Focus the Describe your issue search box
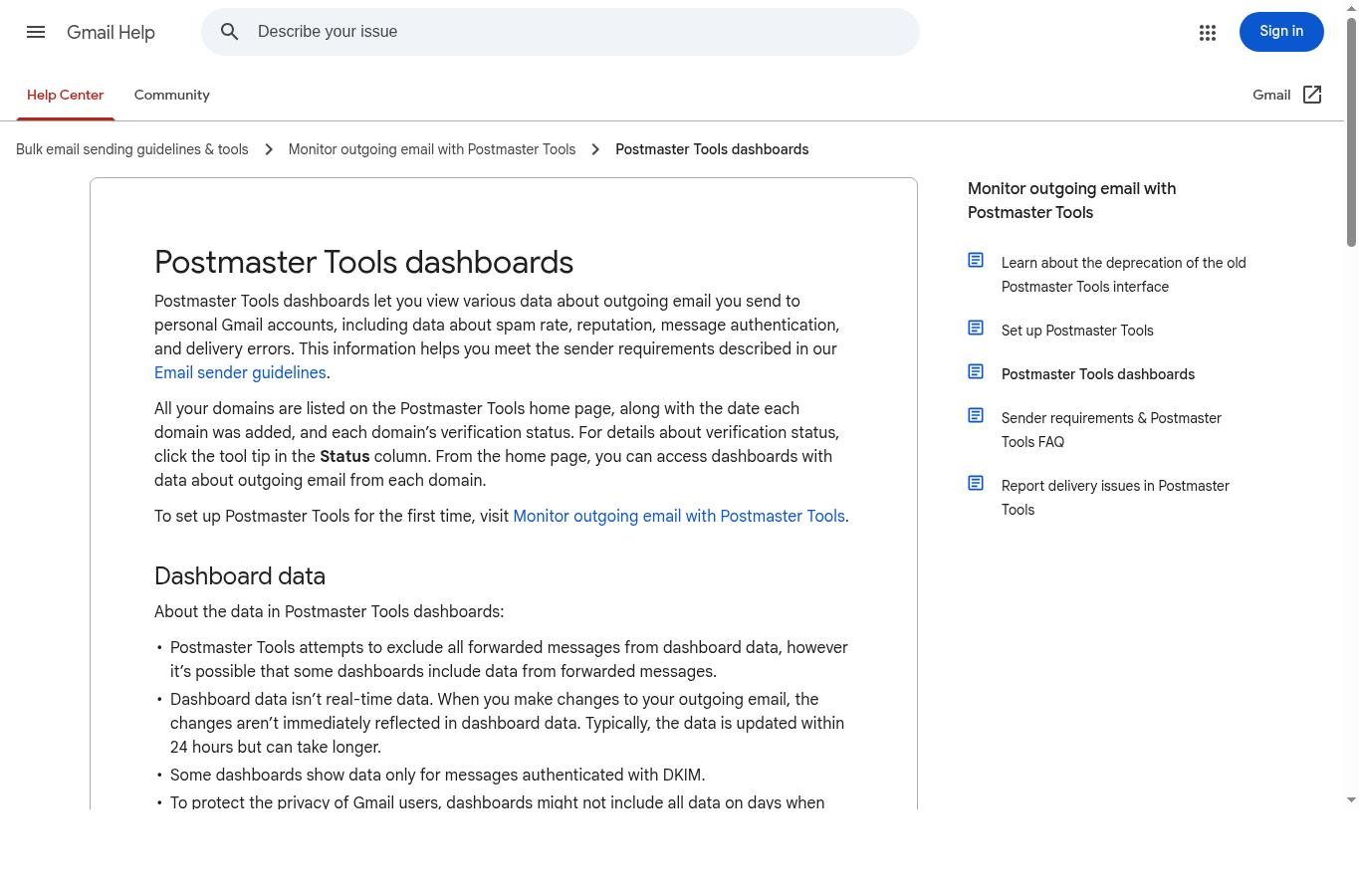1359x896 pixels. point(561,32)
